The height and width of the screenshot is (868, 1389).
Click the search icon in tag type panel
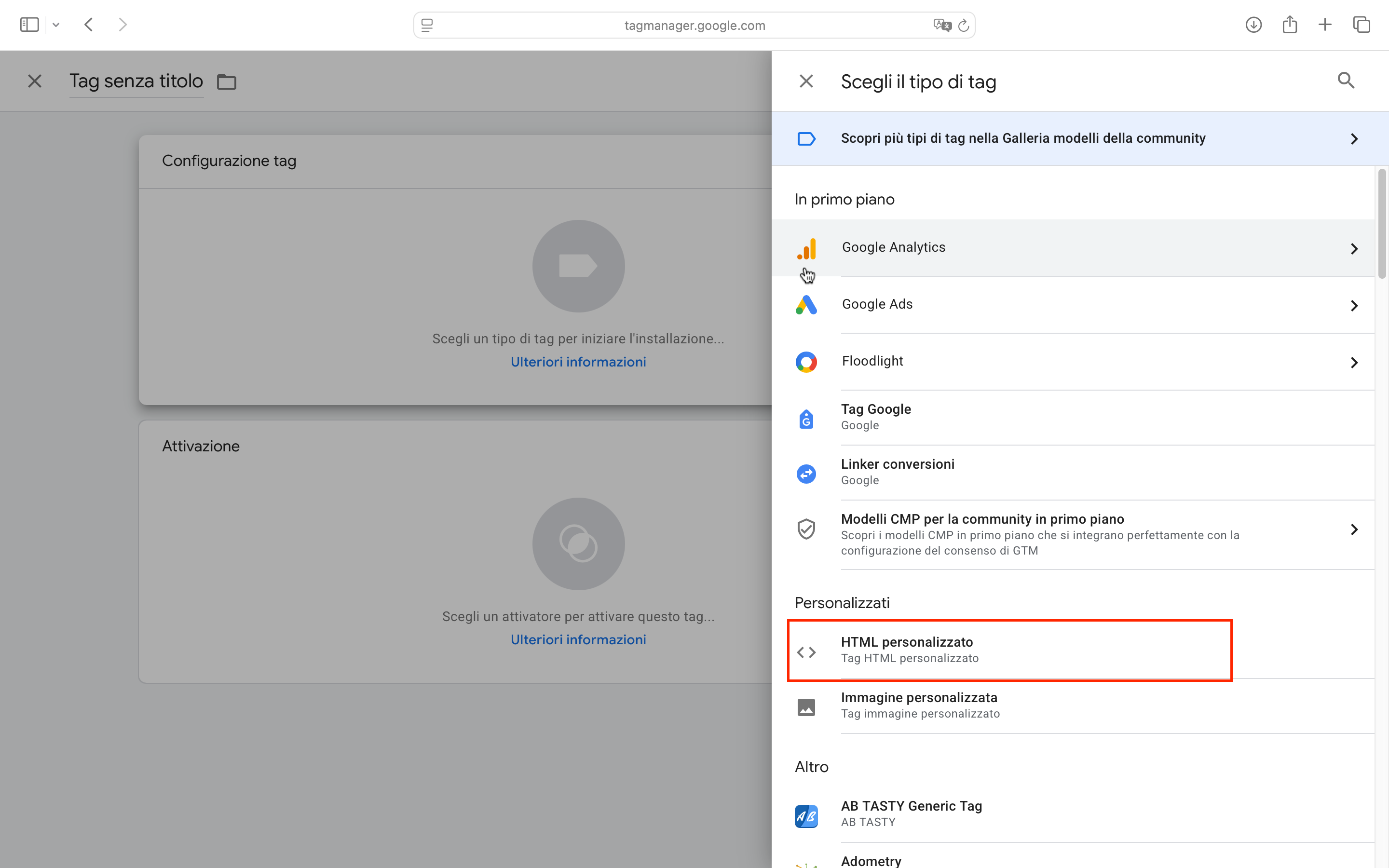[x=1346, y=81]
